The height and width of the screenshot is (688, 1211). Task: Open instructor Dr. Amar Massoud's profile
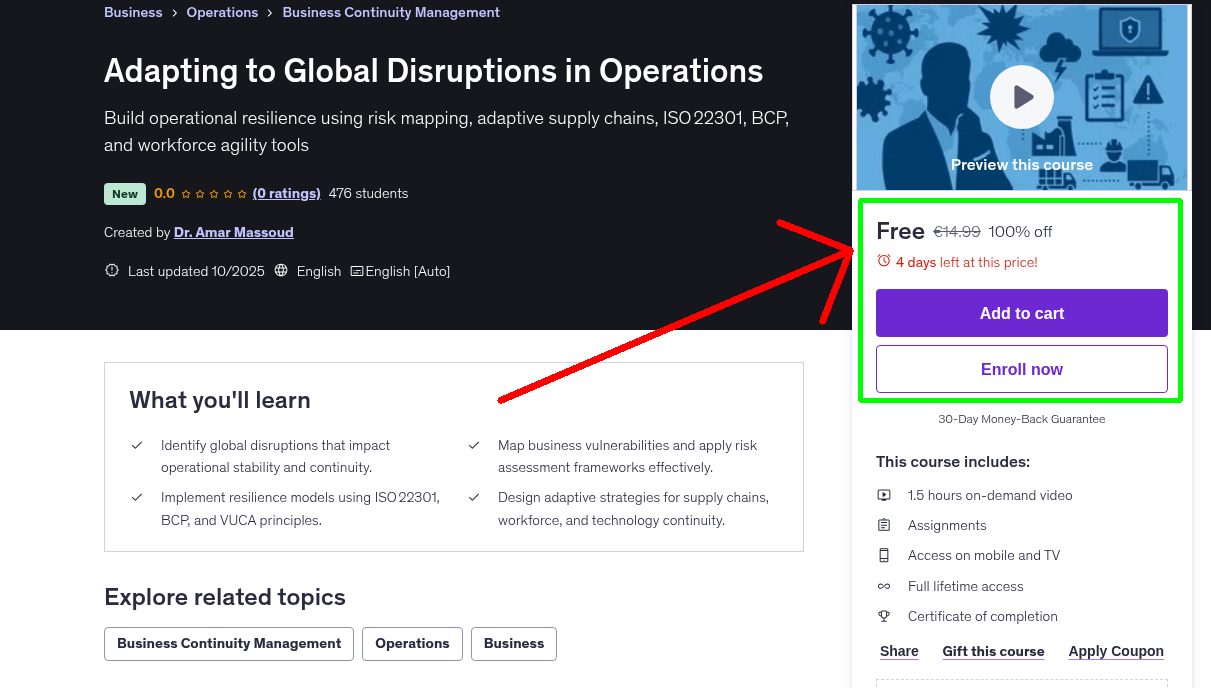point(234,232)
